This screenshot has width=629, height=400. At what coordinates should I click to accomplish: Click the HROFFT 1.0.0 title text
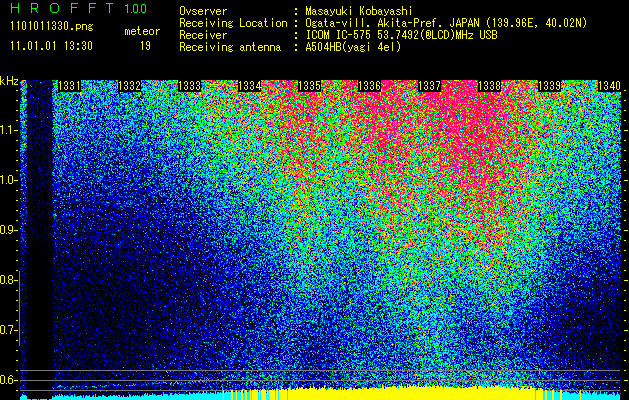(79, 8)
